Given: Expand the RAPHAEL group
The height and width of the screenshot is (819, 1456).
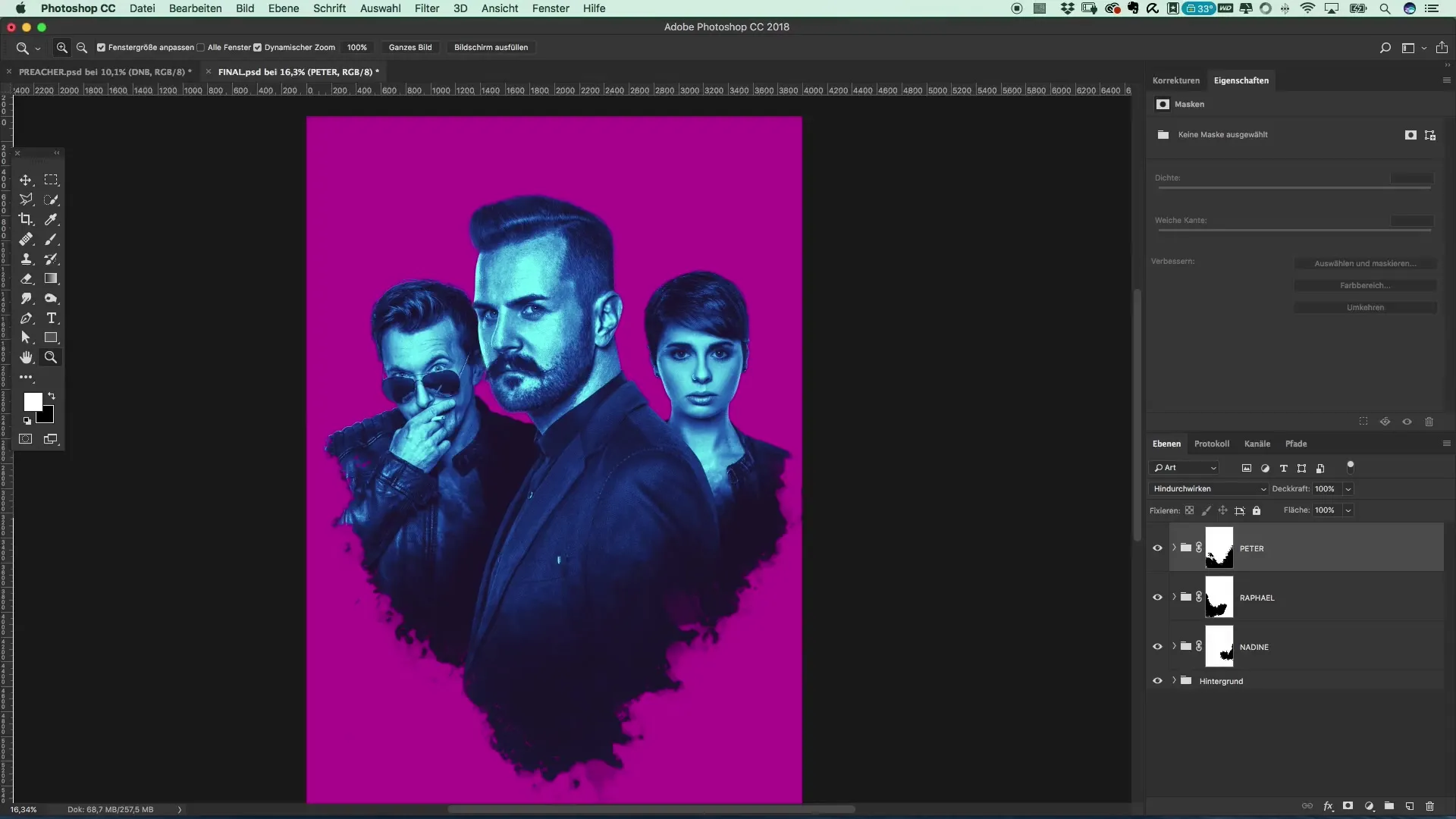Looking at the screenshot, I should point(1174,597).
